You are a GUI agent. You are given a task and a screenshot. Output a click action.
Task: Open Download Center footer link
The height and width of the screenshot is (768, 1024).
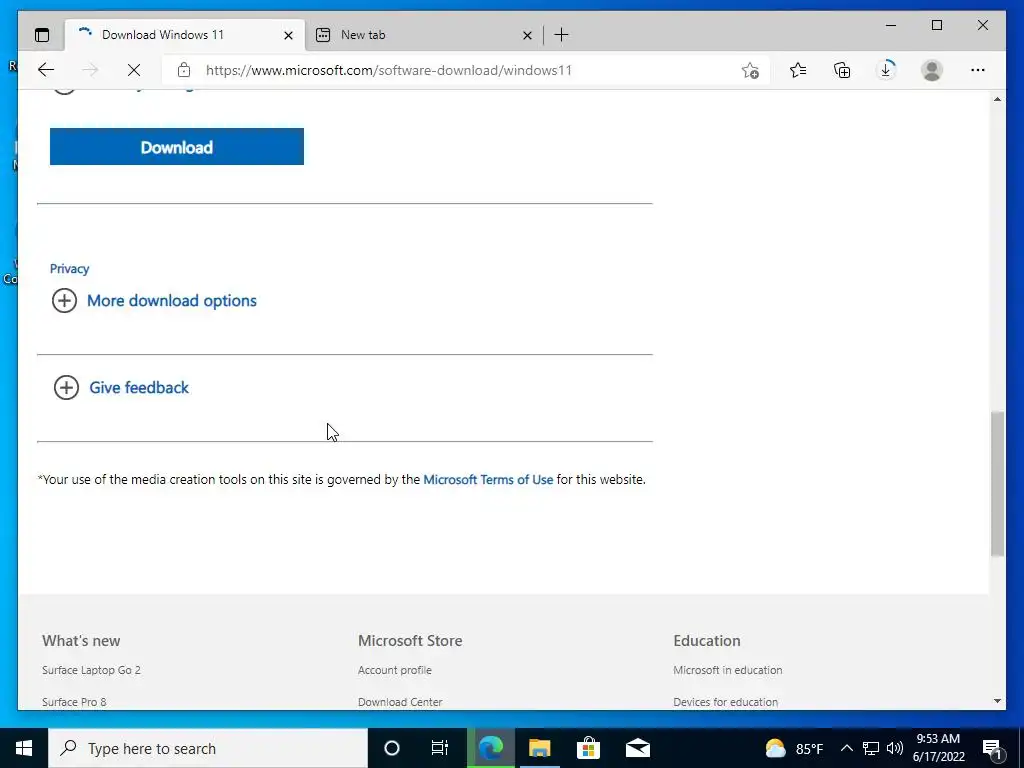click(400, 702)
